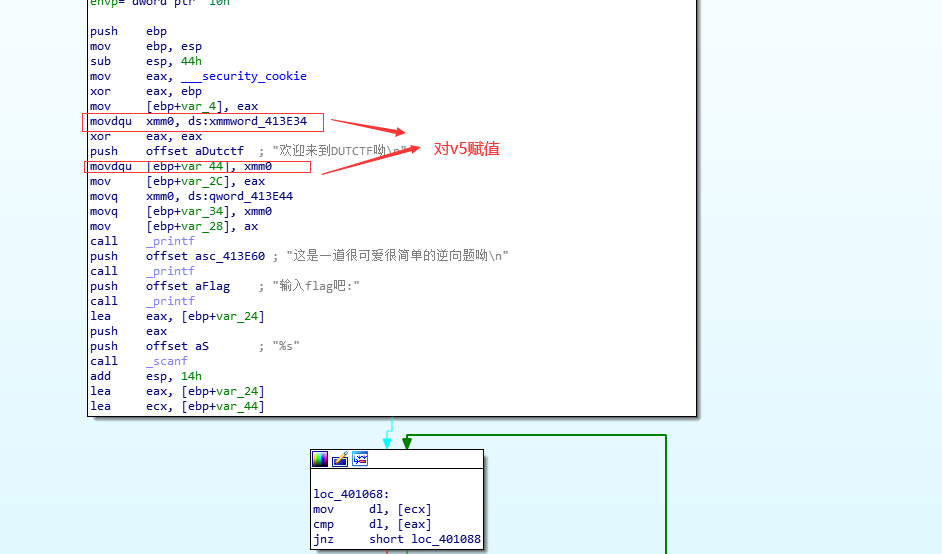
Task: Select the 'cmp dl, [eax]' instruction
Action: (372, 525)
